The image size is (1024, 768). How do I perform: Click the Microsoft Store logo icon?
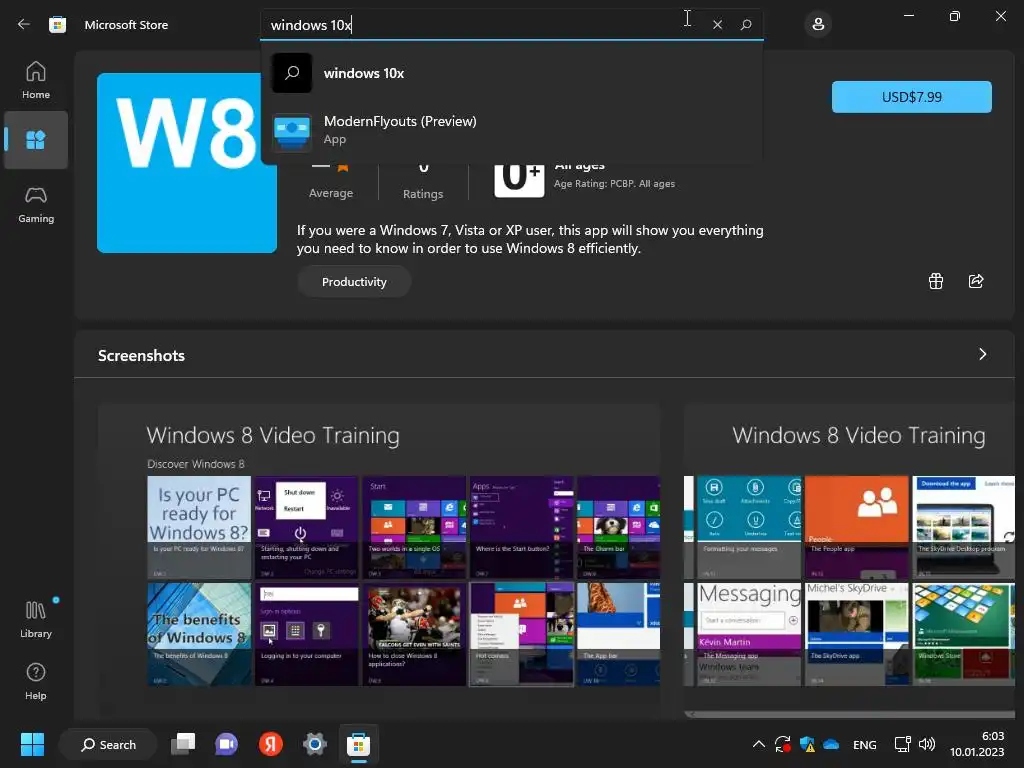57,25
